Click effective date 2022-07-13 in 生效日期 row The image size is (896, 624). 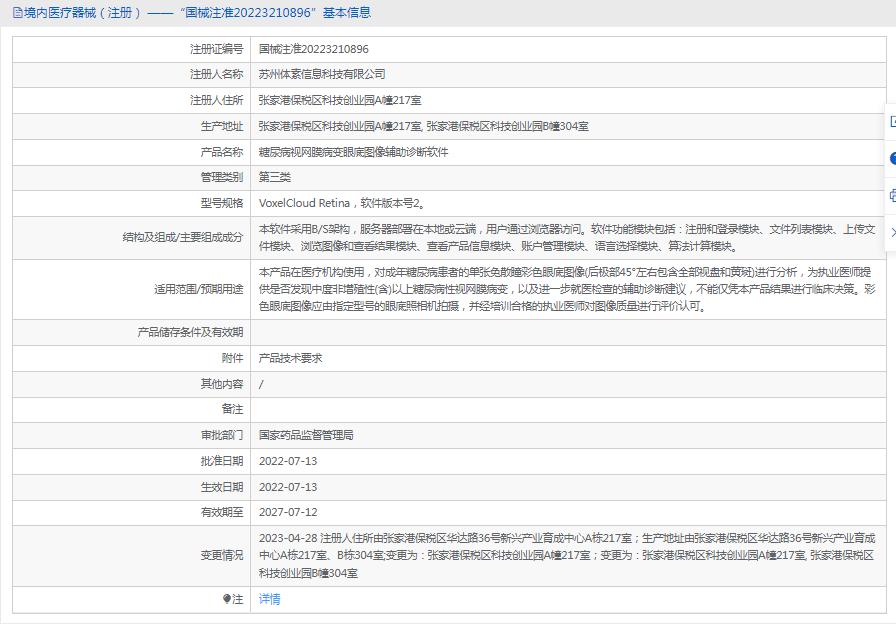click(x=288, y=487)
